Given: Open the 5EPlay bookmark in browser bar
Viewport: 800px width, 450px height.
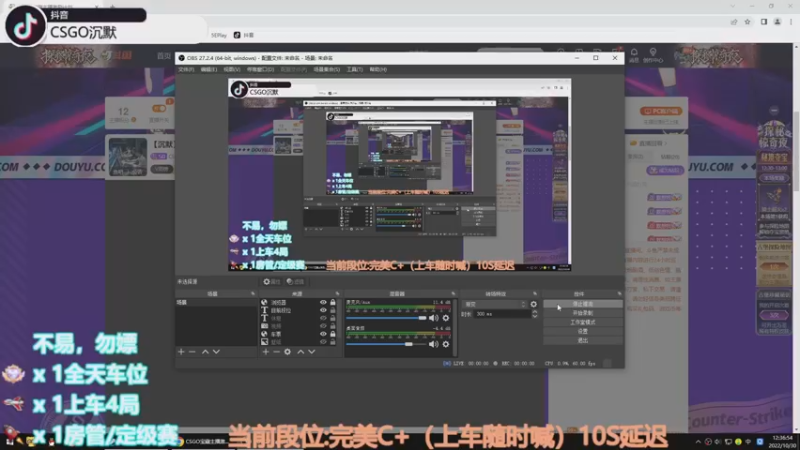Looking at the screenshot, I should [219, 35].
